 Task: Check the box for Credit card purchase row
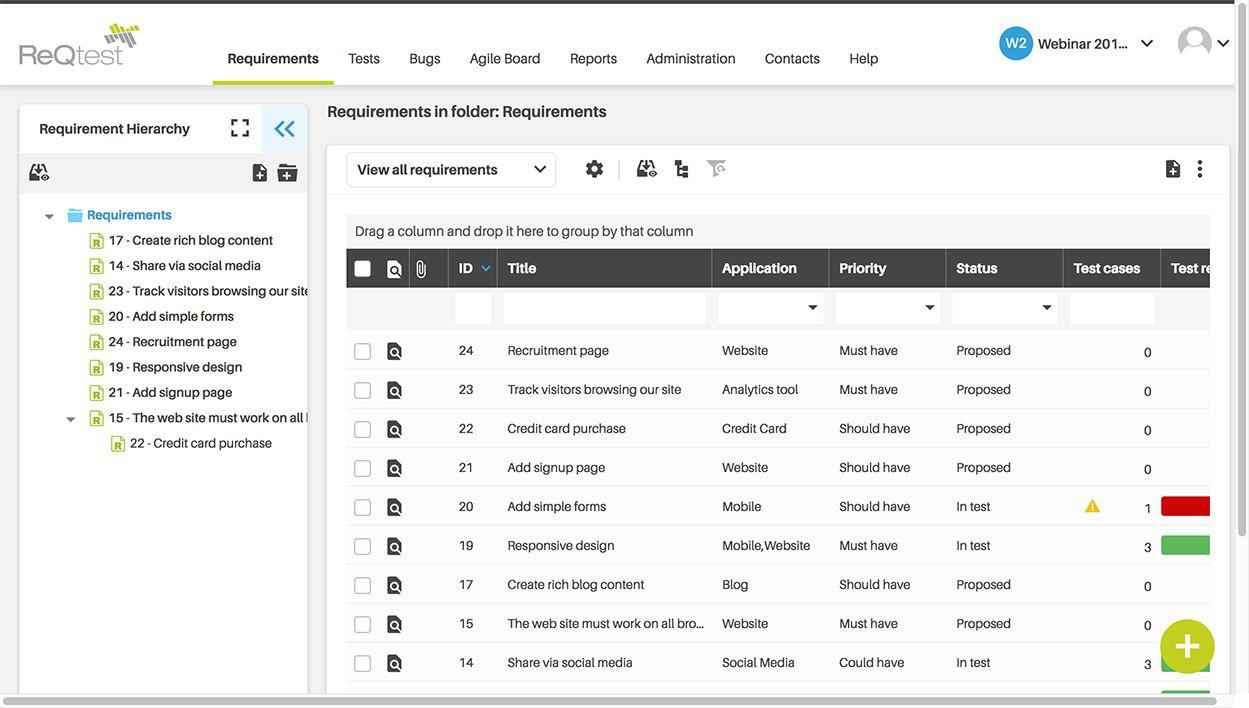[363, 430]
